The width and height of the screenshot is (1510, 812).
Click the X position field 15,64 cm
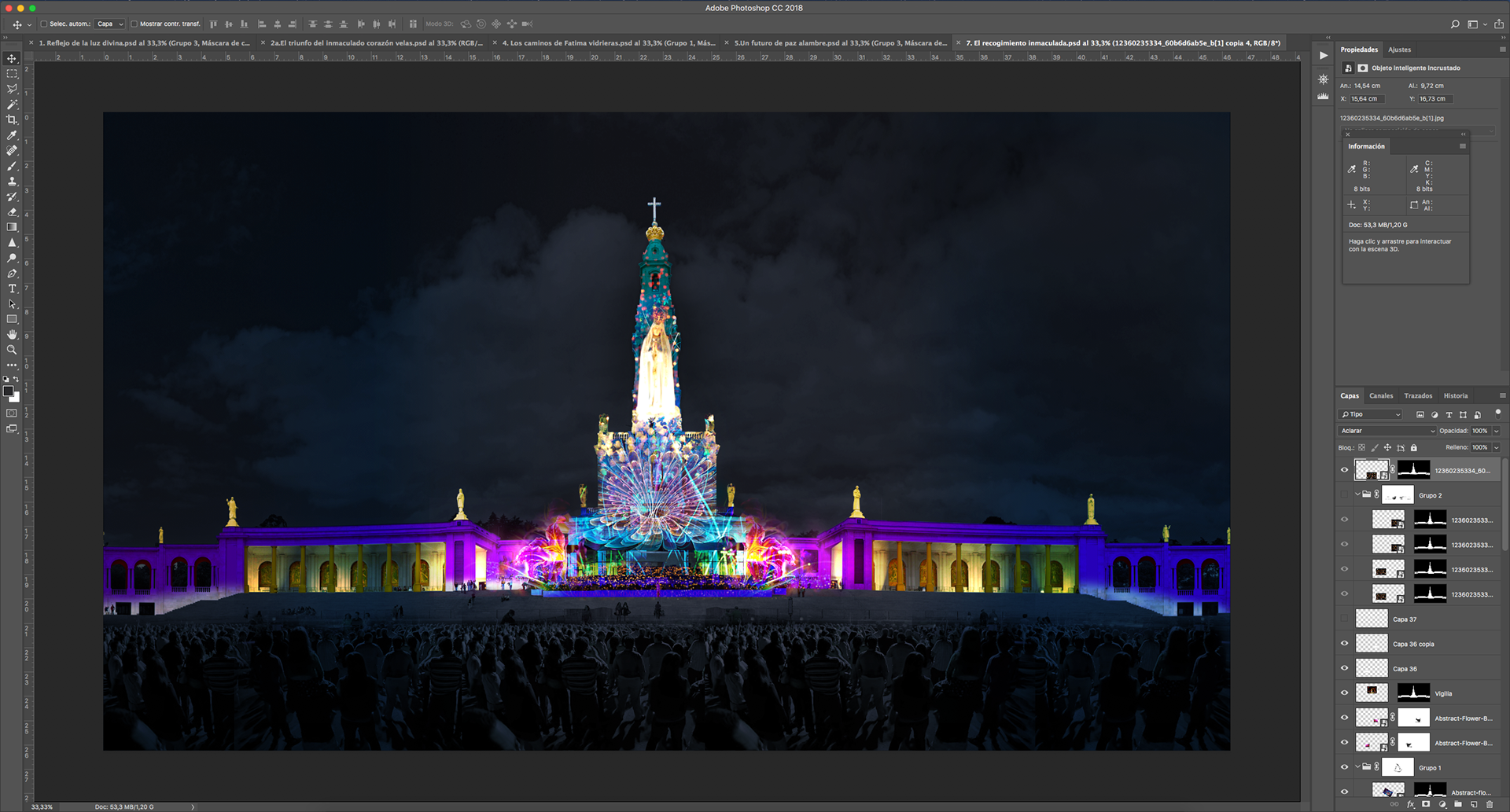coord(1367,99)
